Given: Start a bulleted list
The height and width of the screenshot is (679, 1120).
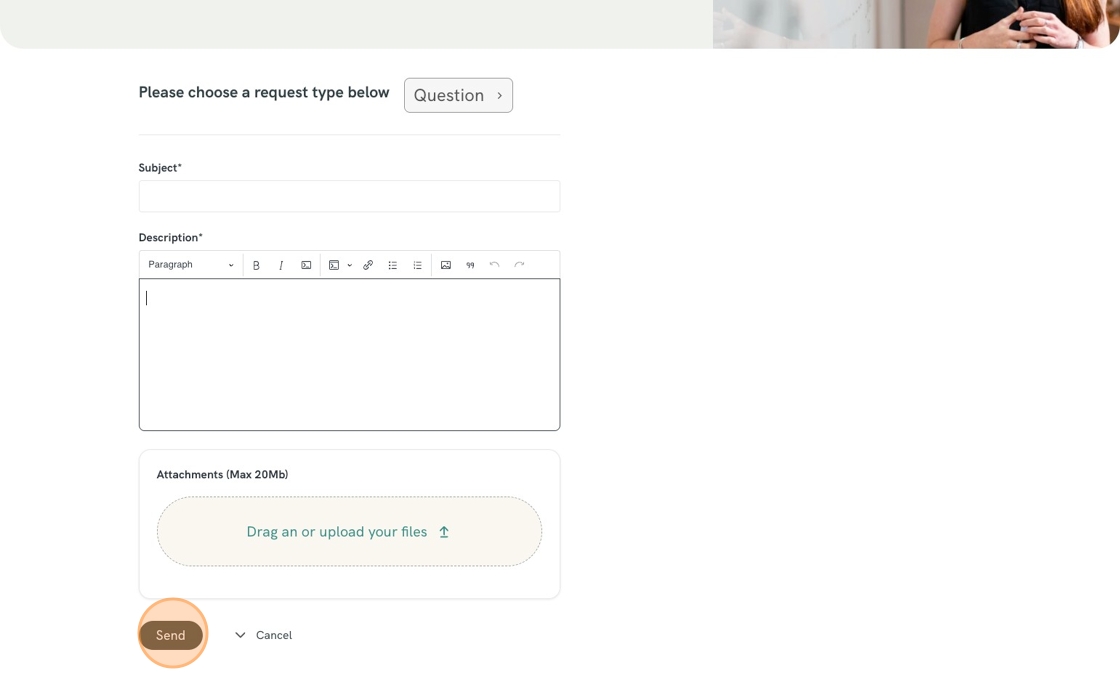Looking at the screenshot, I should [393, 265].
